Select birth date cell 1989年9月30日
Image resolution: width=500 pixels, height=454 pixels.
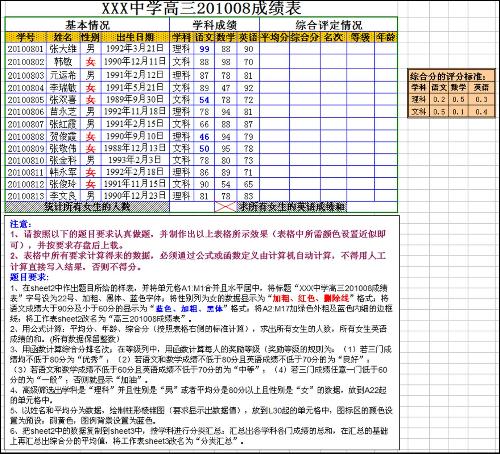coord(135,100)
